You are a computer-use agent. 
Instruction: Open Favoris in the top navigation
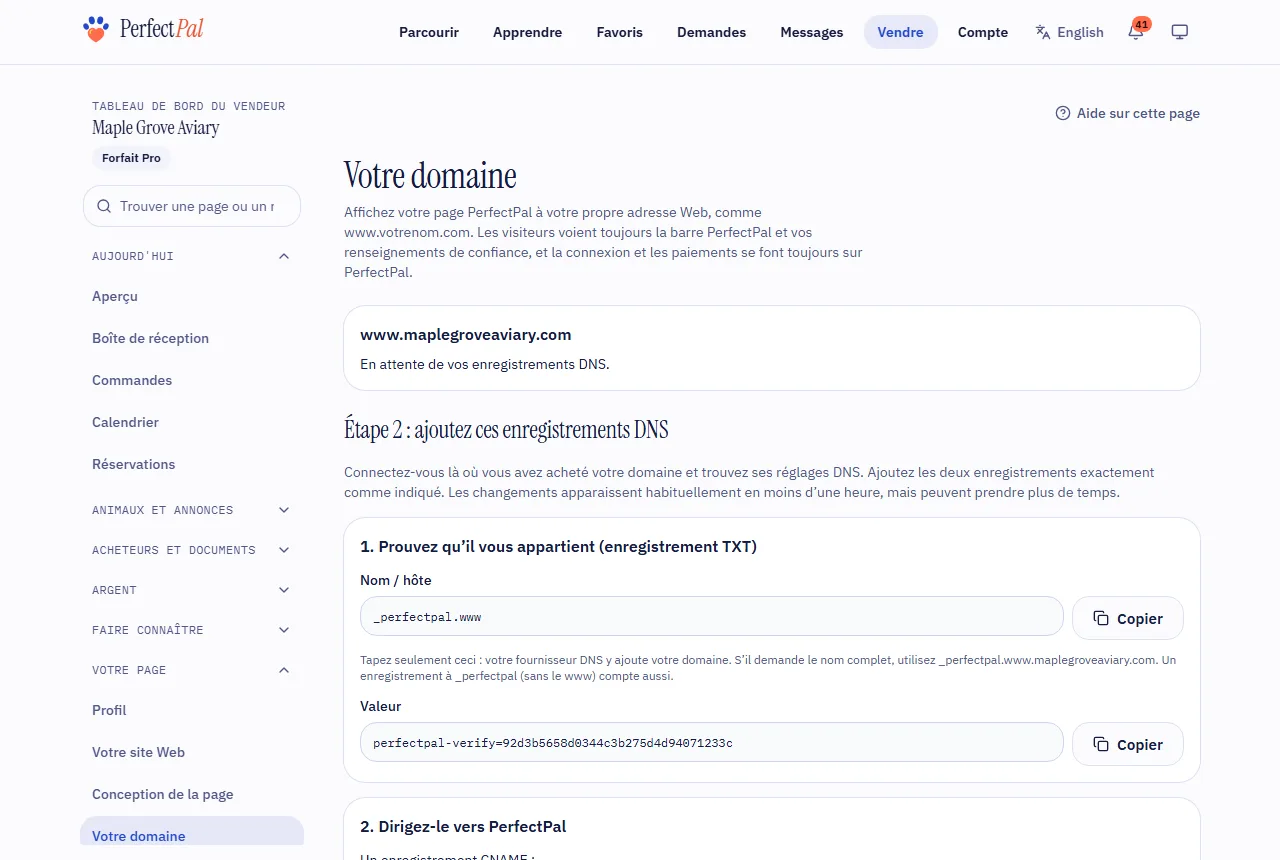click(620, 32)
